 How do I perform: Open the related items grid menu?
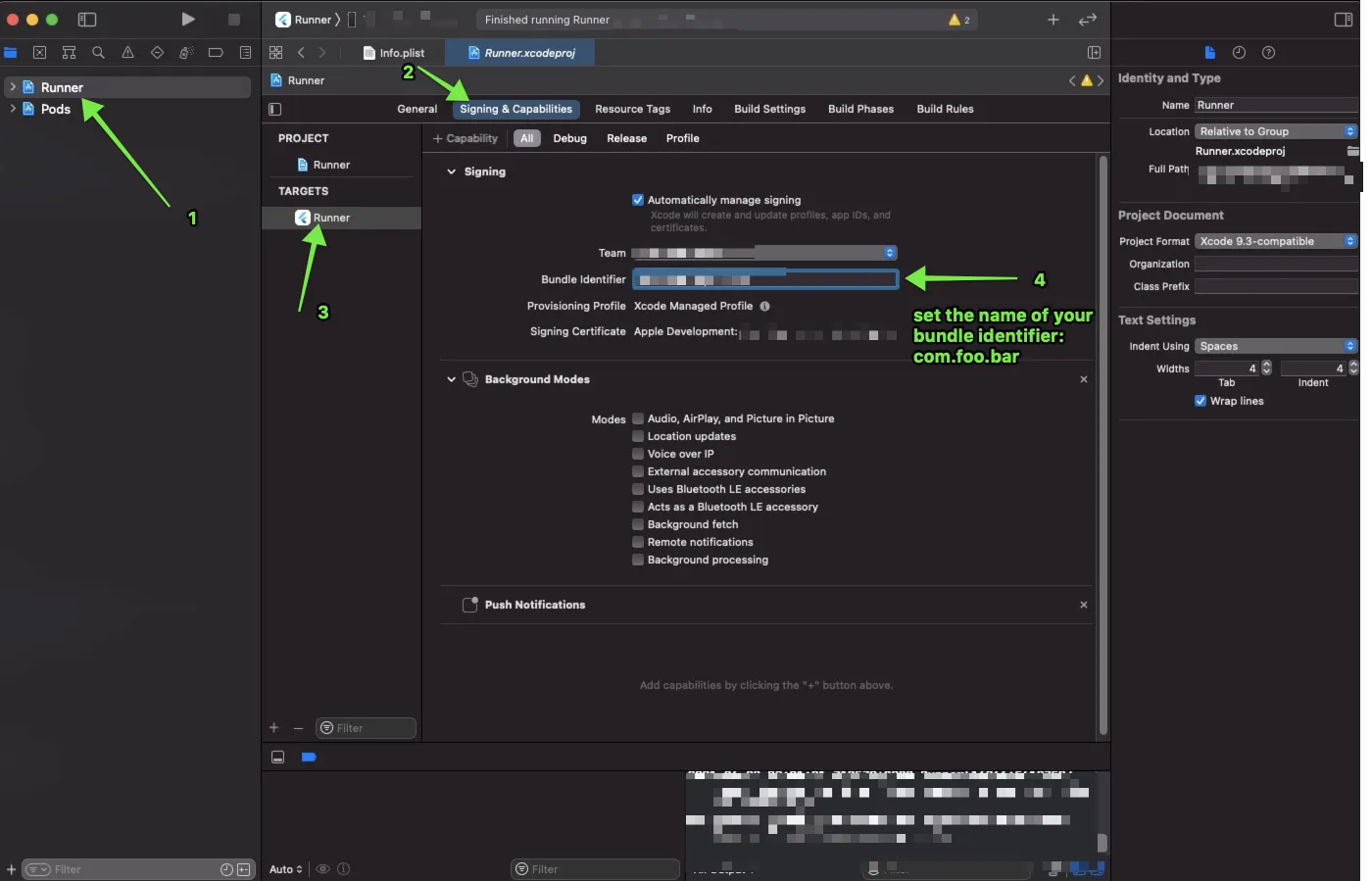276,53
